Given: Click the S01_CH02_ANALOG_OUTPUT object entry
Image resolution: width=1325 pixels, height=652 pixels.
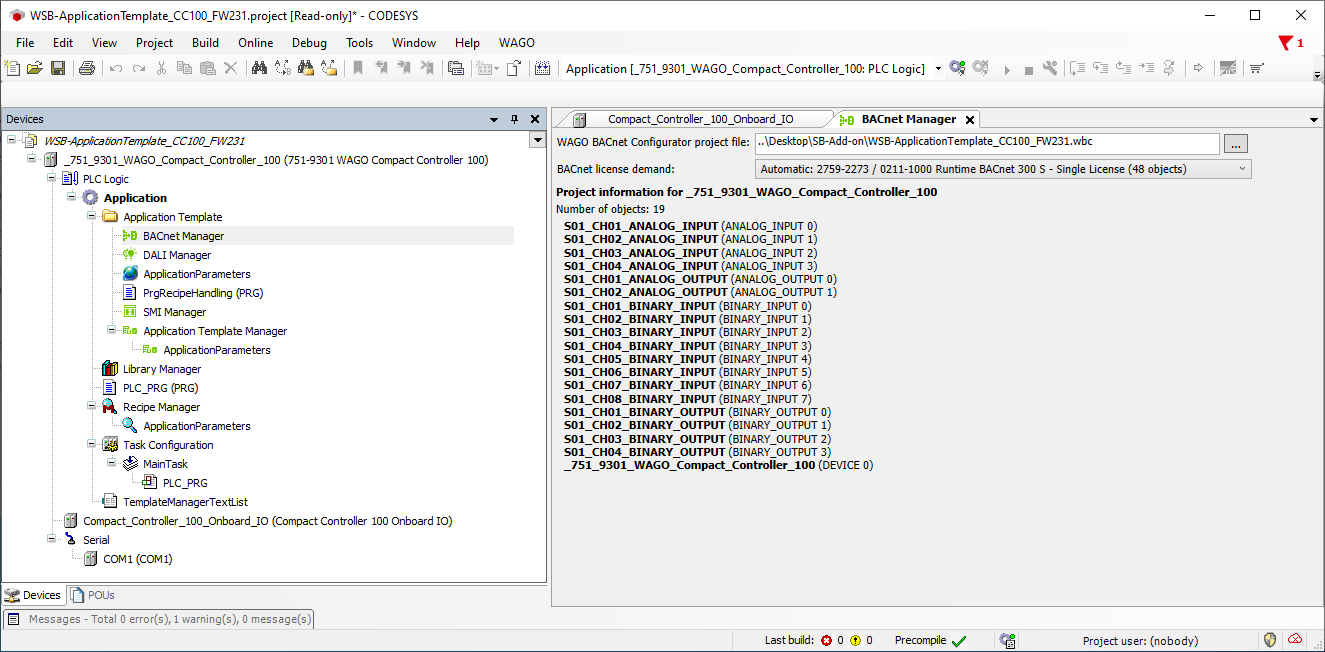Looking at the screenshot, I should pyautogui.click(x=700, y=292).
